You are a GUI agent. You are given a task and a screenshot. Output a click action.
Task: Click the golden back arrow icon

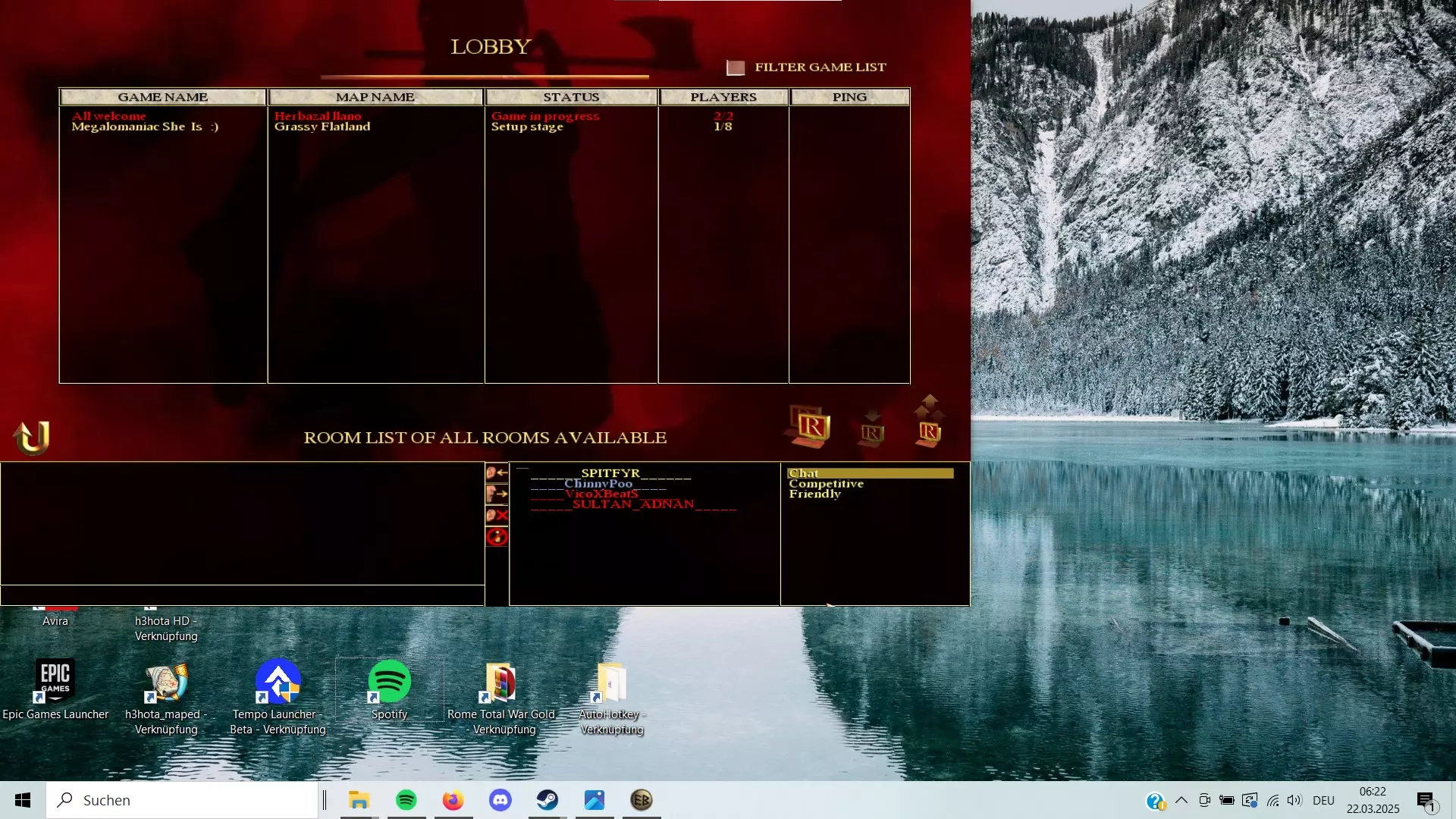(32, 437)
